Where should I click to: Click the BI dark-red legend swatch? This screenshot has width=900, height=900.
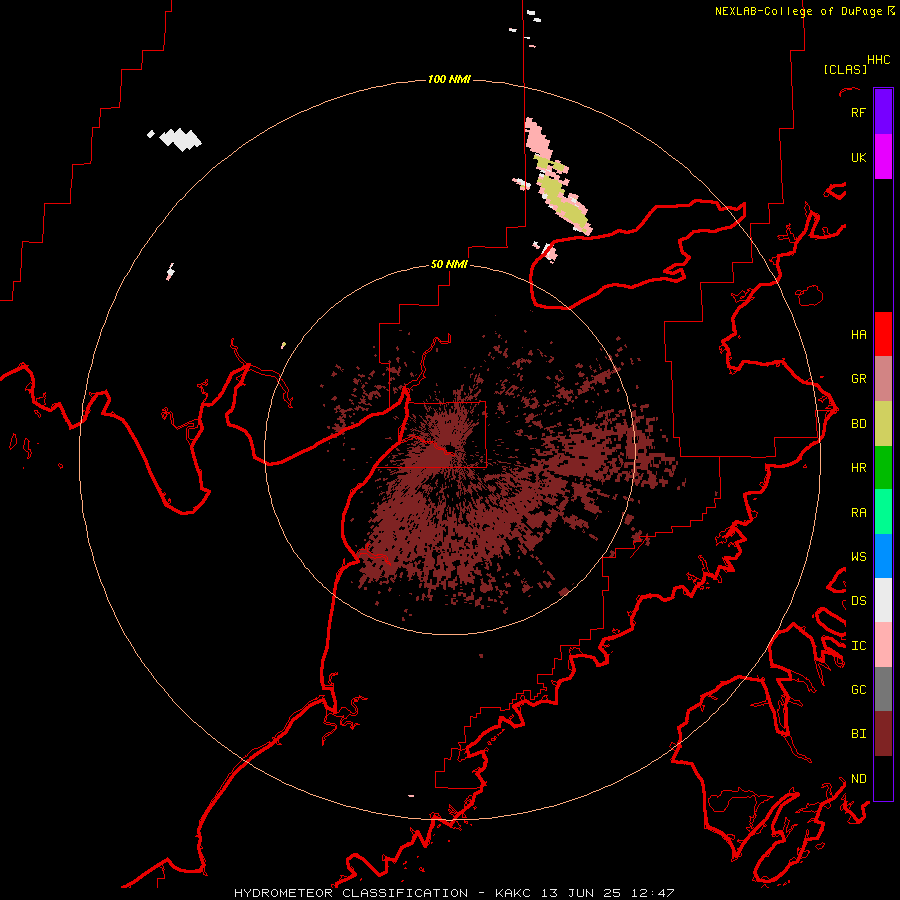[x=883, y=734]
